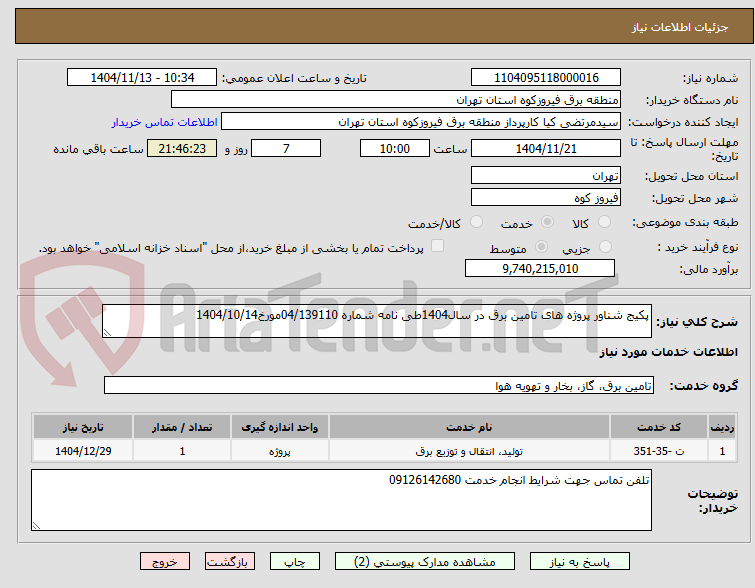The width and height of the screenshot is (755, 588).
Task: Click the تاریخ نیاز column header
Action: 83,427
